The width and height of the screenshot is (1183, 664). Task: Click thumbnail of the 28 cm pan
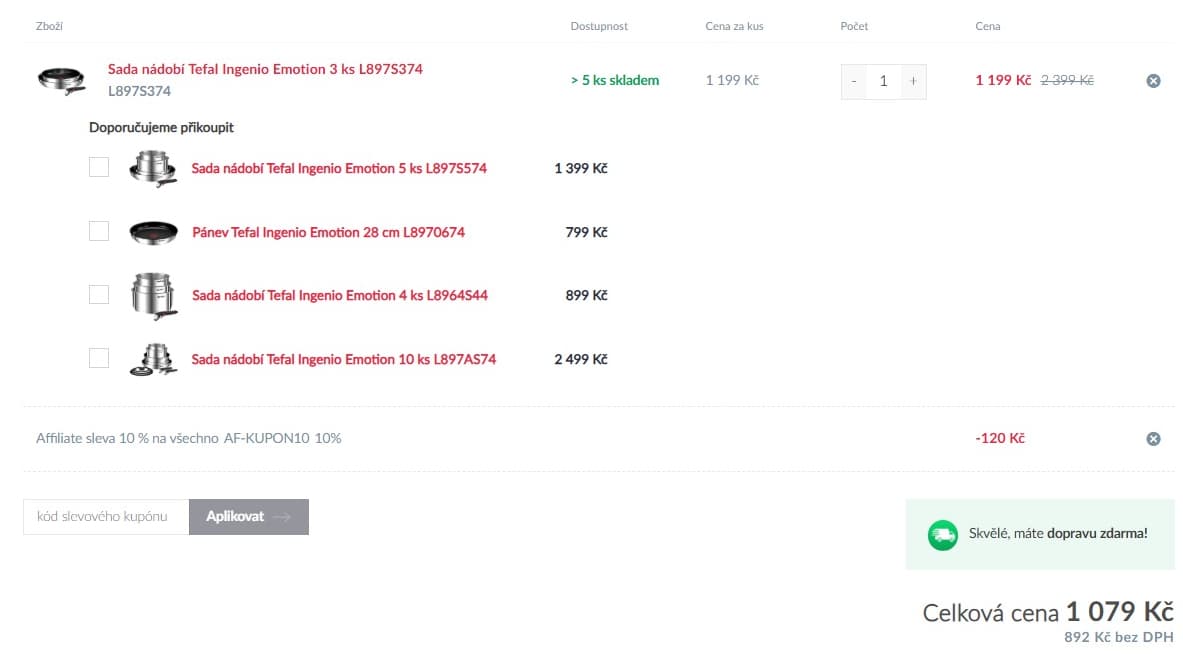click(153, 232)
